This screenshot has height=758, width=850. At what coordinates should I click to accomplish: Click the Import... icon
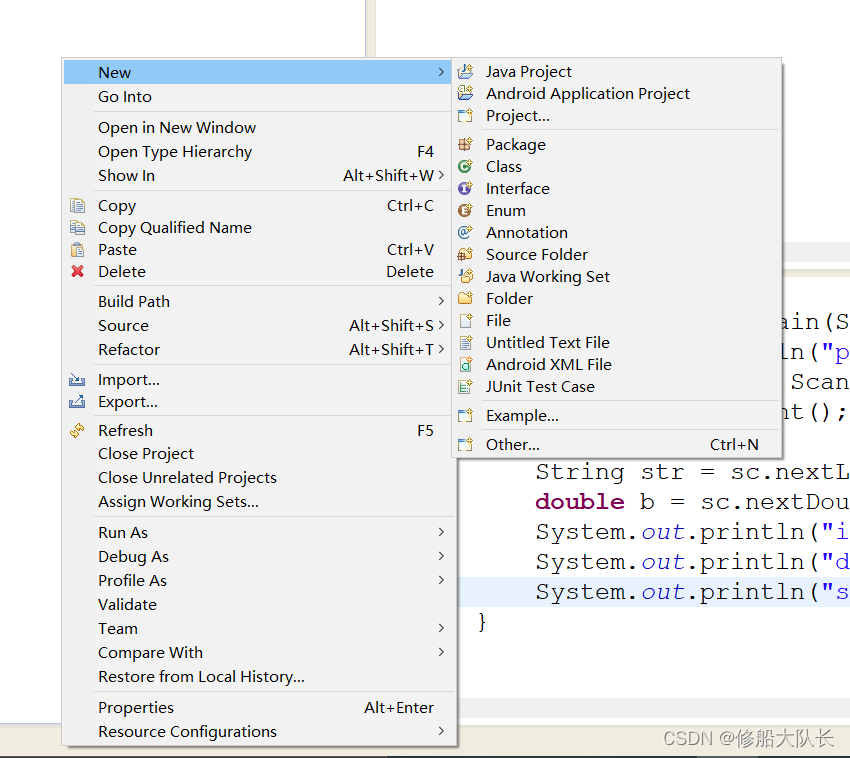tap(78, 380)
